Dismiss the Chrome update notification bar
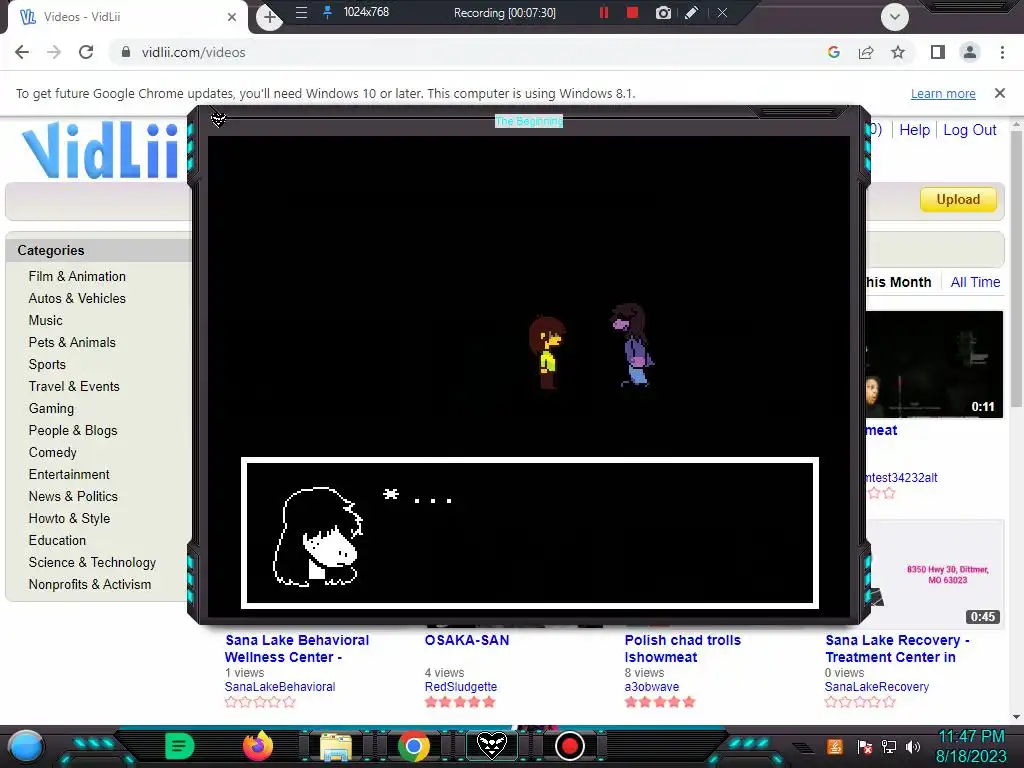1024x768 pixels. coord(1000,93)
